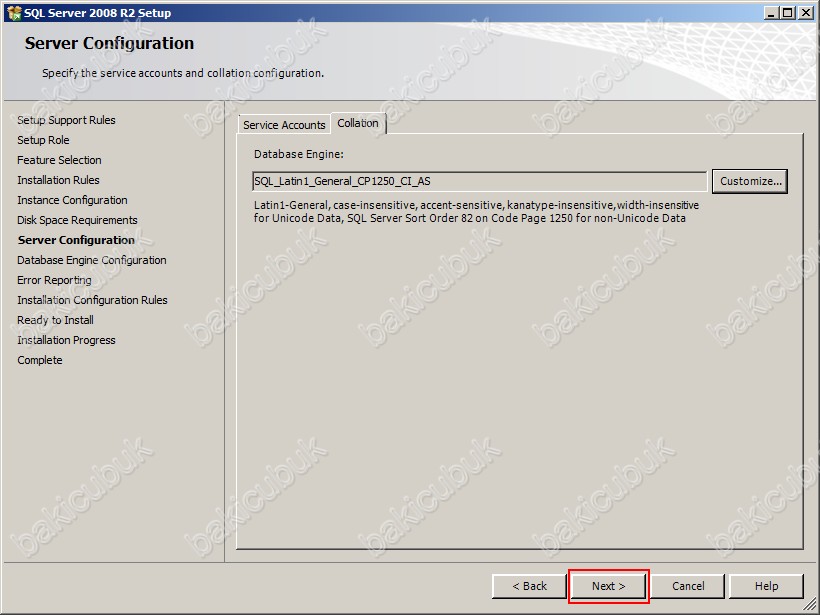Click the window resize grip corner
This screenshot has width=820, height=615.
[810, 605]
